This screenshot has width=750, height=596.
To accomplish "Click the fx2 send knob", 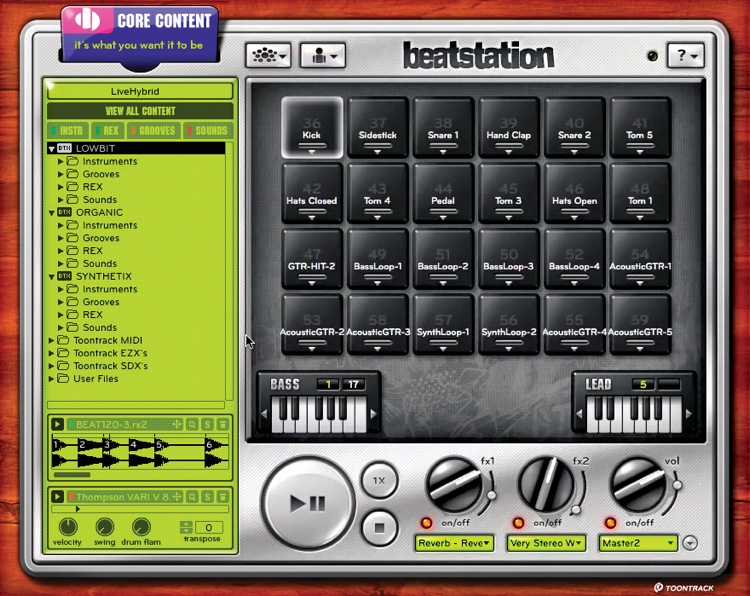I will coord(546,484).
